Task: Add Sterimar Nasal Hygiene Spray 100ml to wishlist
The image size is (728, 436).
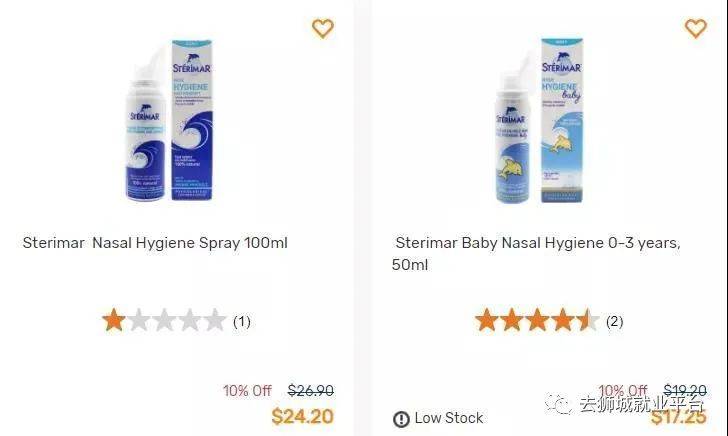Action: (322, 29)
